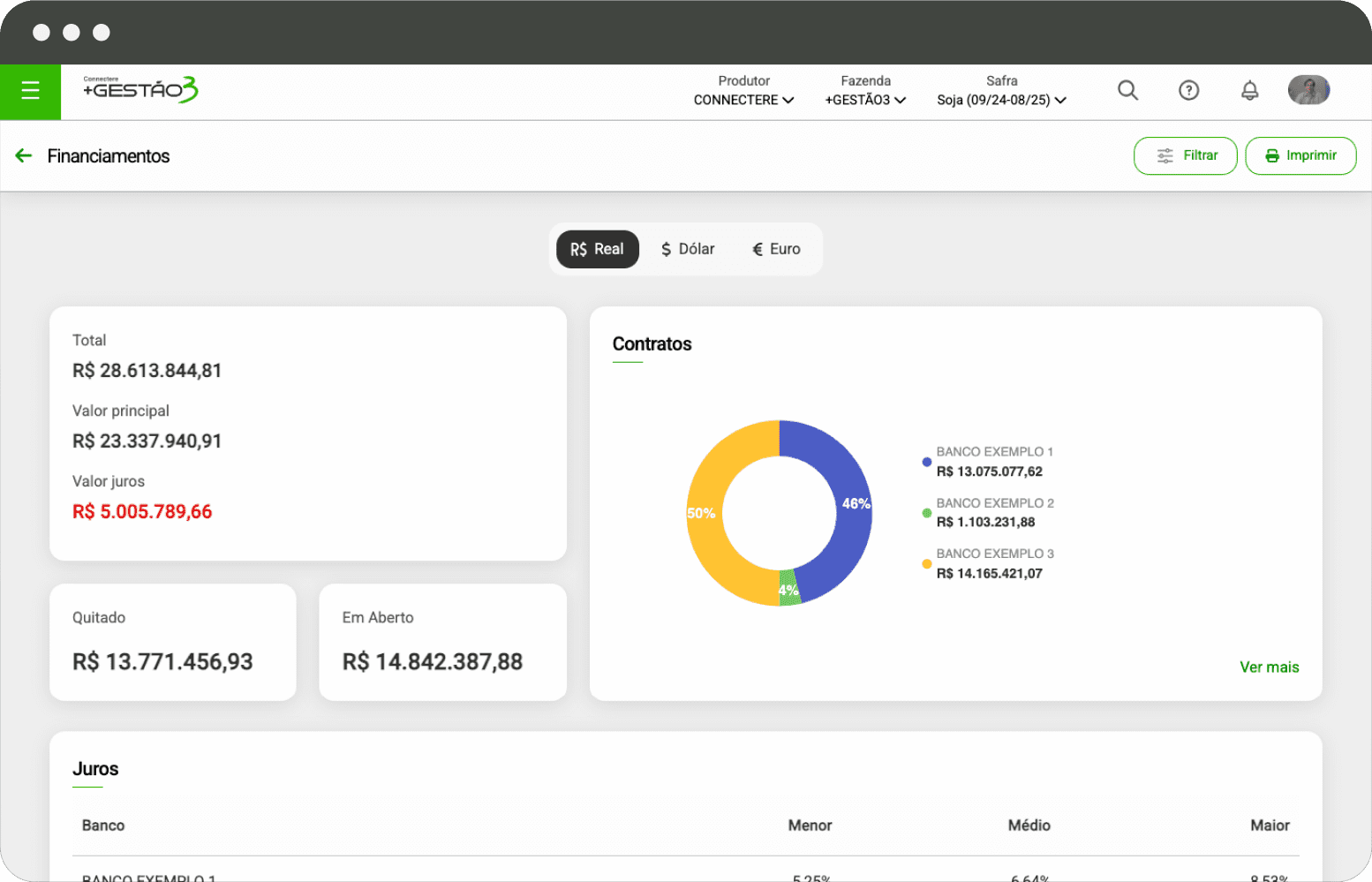Click the Filtrar button
The image size is (1372, 882).
pyautogui.click(x=1185, y=156)
